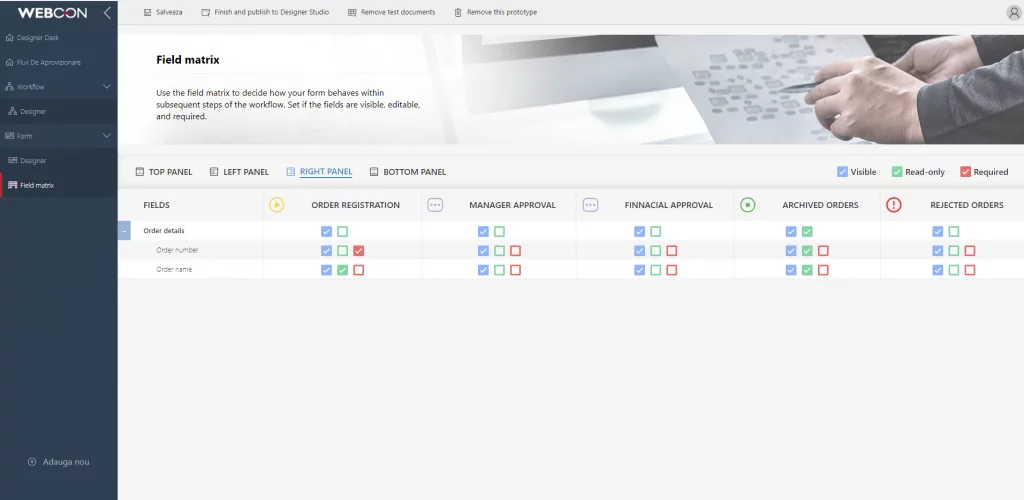
Task: Click the ellipsis icon next to Finnacial Approval
Action: (590, 205)
